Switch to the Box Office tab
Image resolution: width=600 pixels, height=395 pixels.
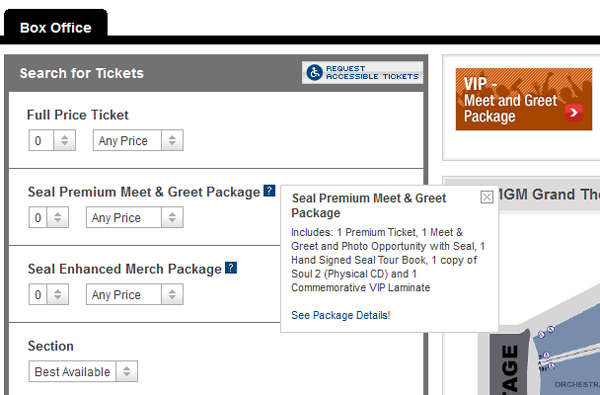(56, 28)
